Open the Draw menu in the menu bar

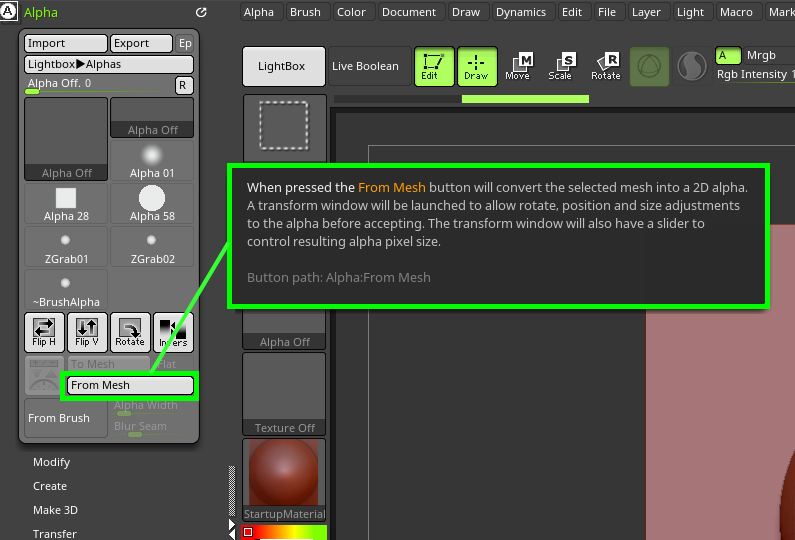(466, 12)
